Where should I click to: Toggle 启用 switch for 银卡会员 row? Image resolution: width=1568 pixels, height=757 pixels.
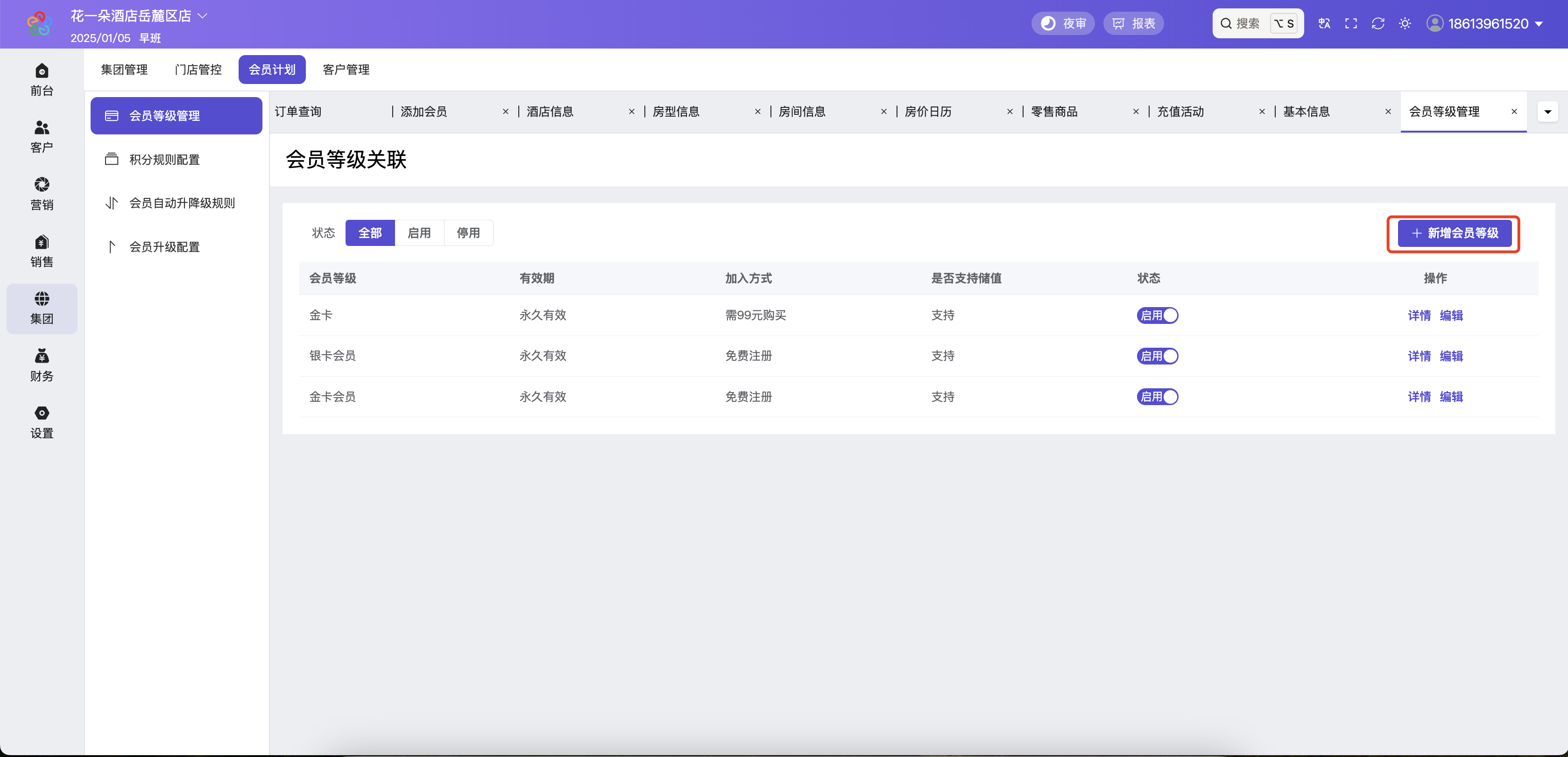(1157, 356)
